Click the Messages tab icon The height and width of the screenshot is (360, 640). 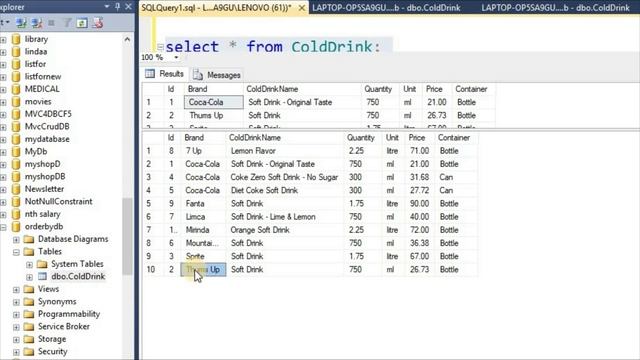pyautogui.click(x=198, y=75)
